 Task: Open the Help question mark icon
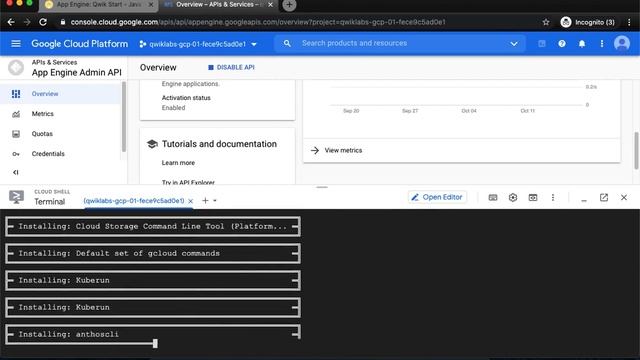(562, 43)
